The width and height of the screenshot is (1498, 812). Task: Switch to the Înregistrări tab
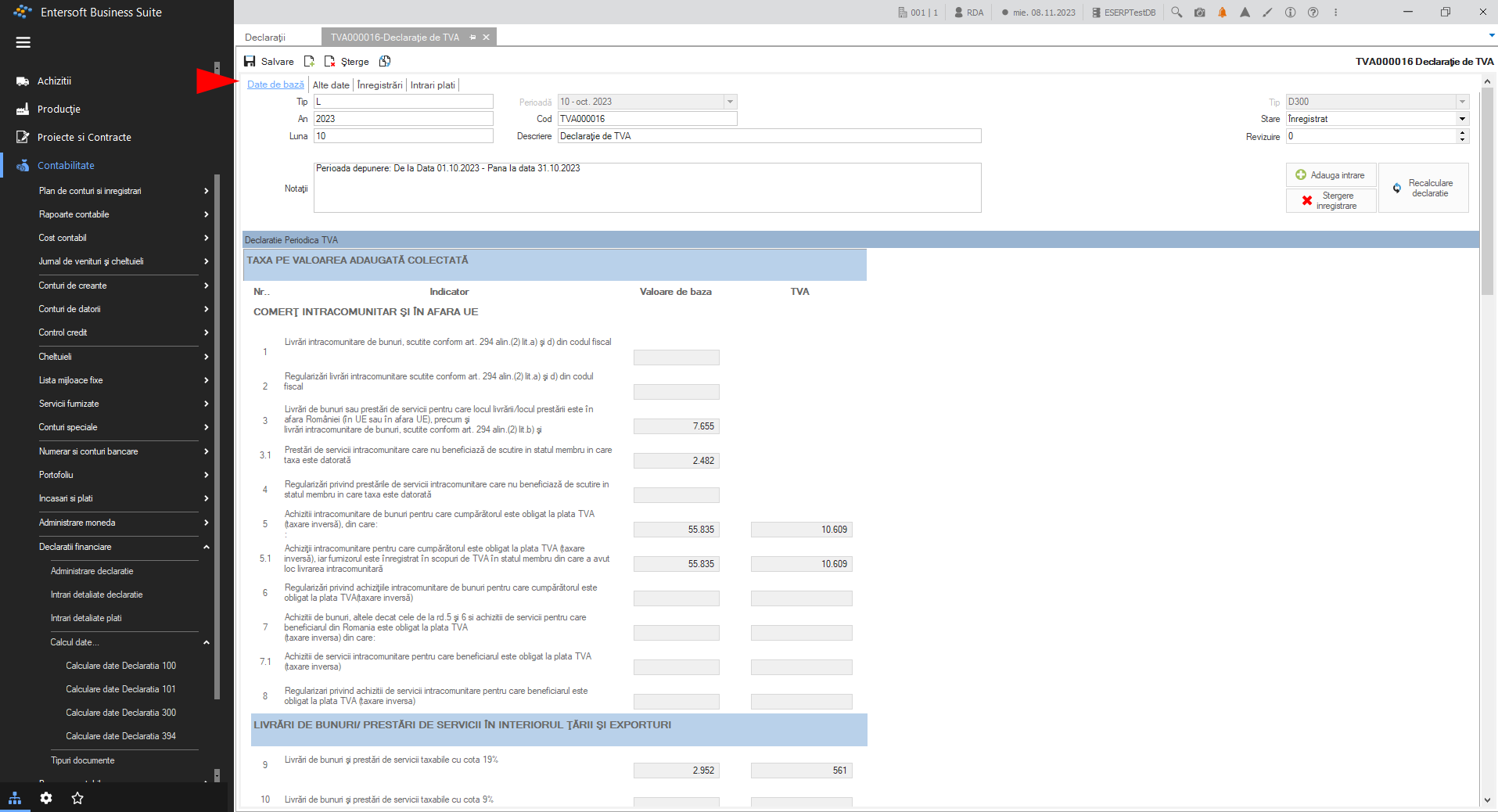[380, 85]
